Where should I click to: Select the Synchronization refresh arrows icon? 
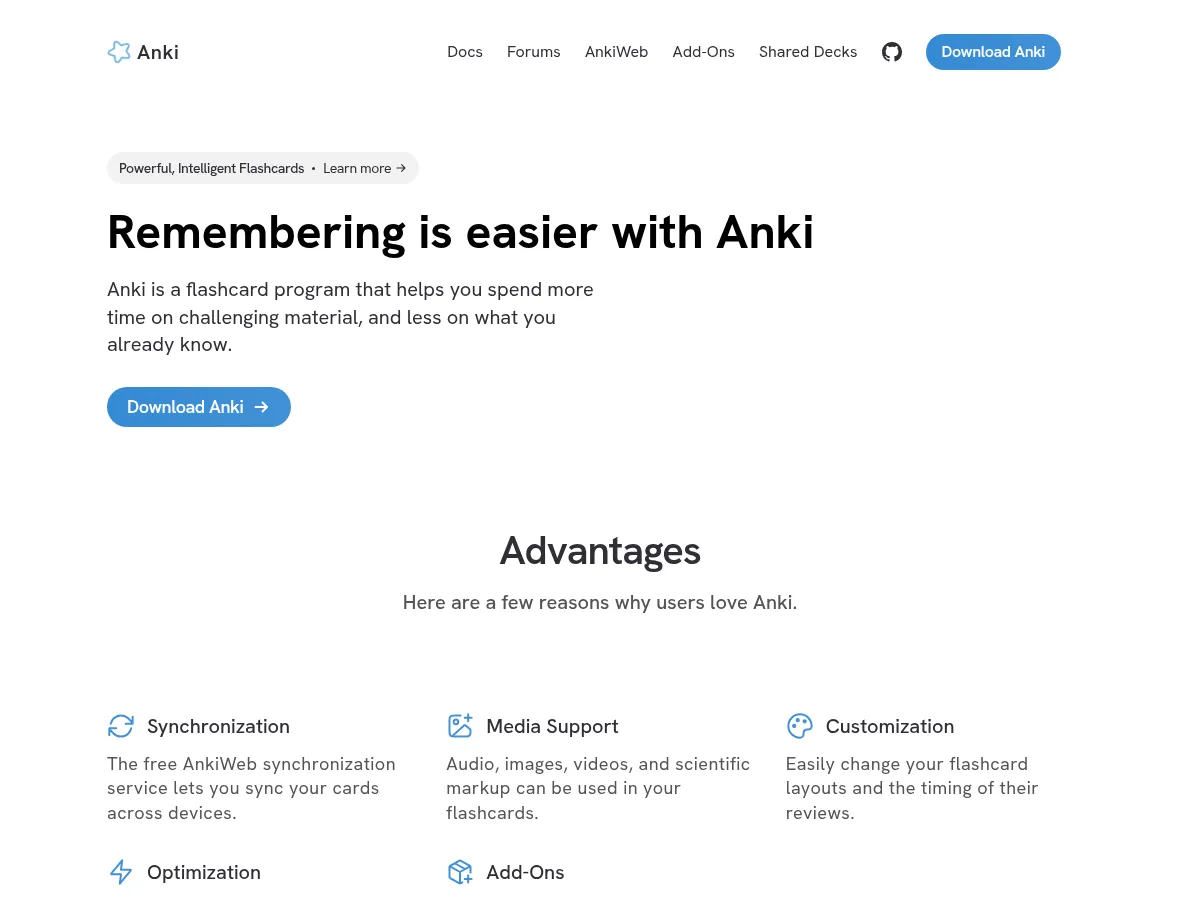pos(121,726)
